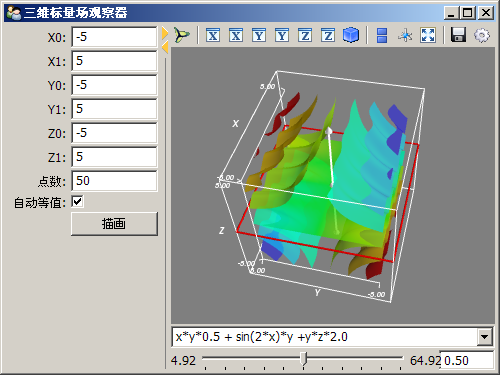Click the Z1 input field

coord(114,157)
